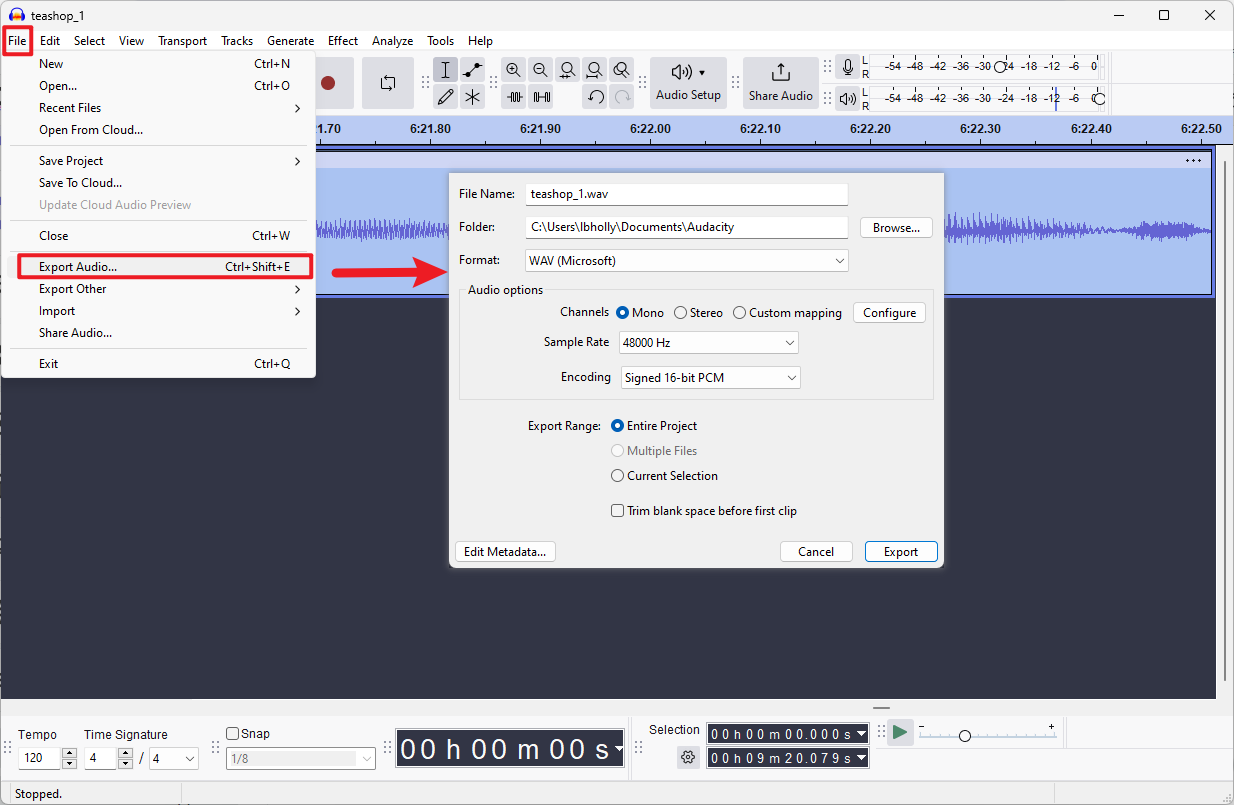Select the Envelope tool
This screenshot has height=805, width=1234.
click(x=473, y=69)
